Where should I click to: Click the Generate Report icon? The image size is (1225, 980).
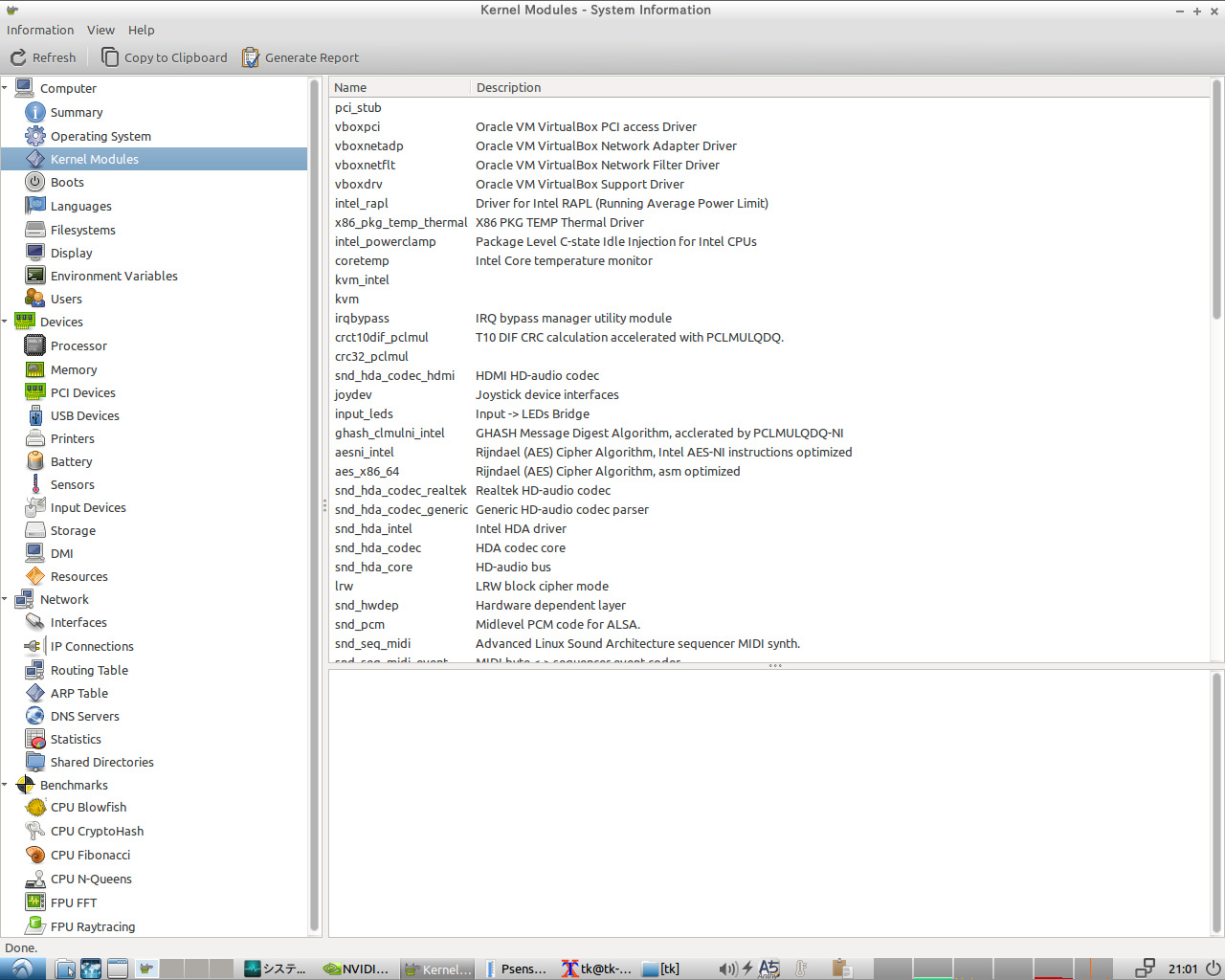(251, 57)
